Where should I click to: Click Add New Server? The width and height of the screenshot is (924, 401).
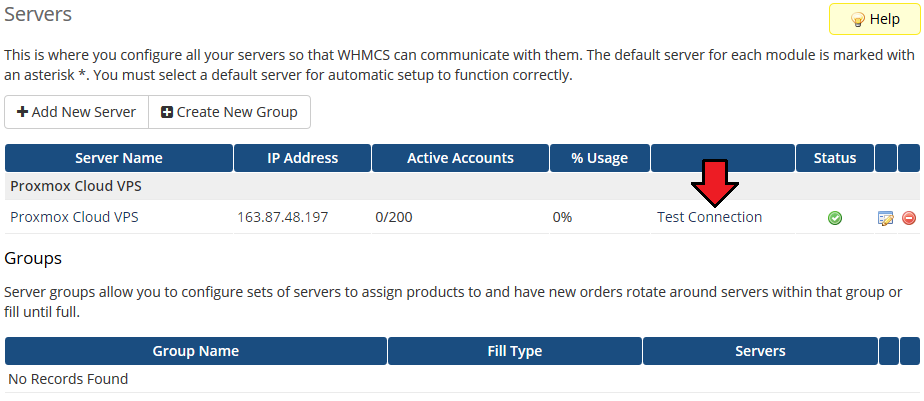[77, 112]
